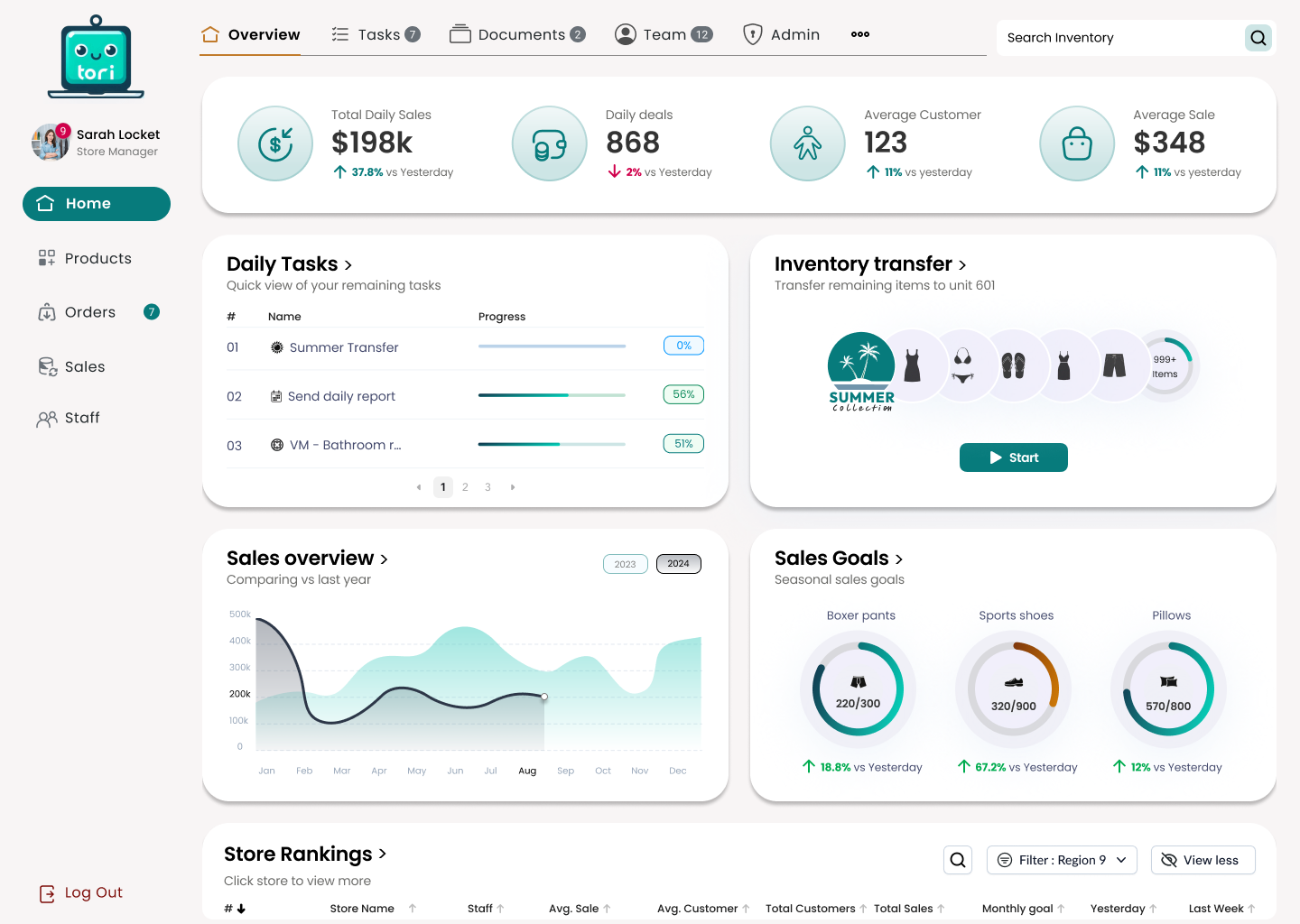Viewport: 1300px width, 924px height.
Task: Toggle the View less visibility button
Action: 1202,860
